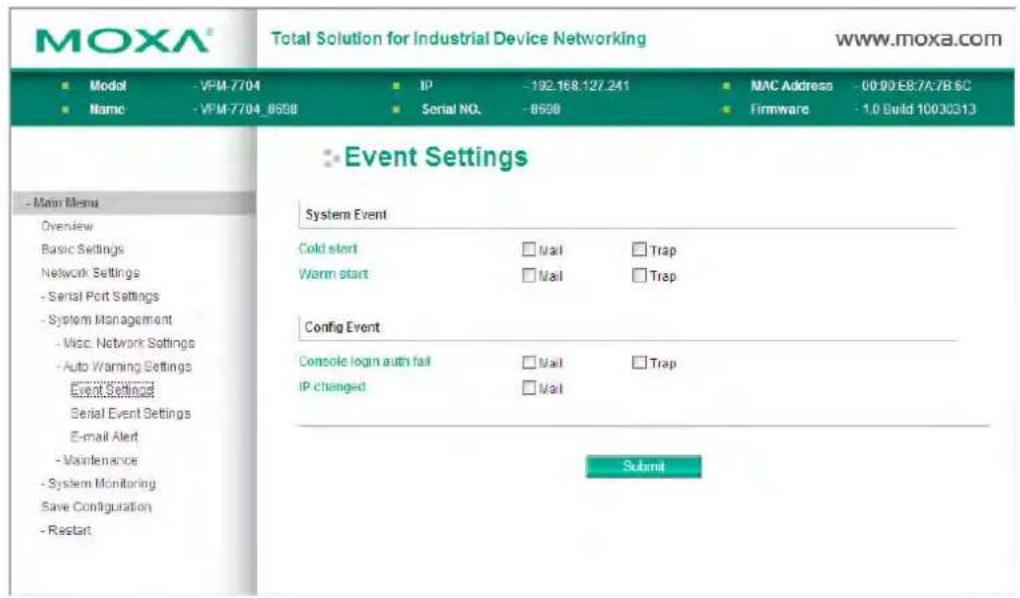Click the Event Settings page title
The image size is (1020, 598).
436,157
